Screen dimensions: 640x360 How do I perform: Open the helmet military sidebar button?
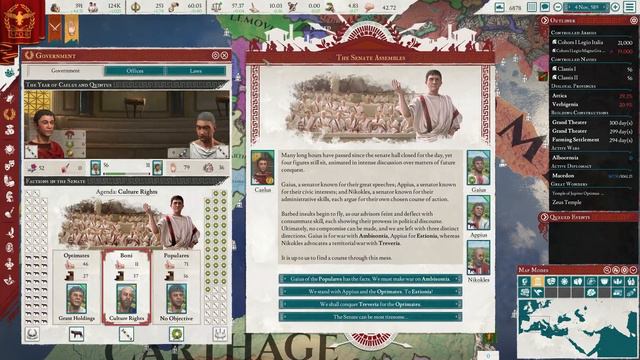[x=9, y=196]
